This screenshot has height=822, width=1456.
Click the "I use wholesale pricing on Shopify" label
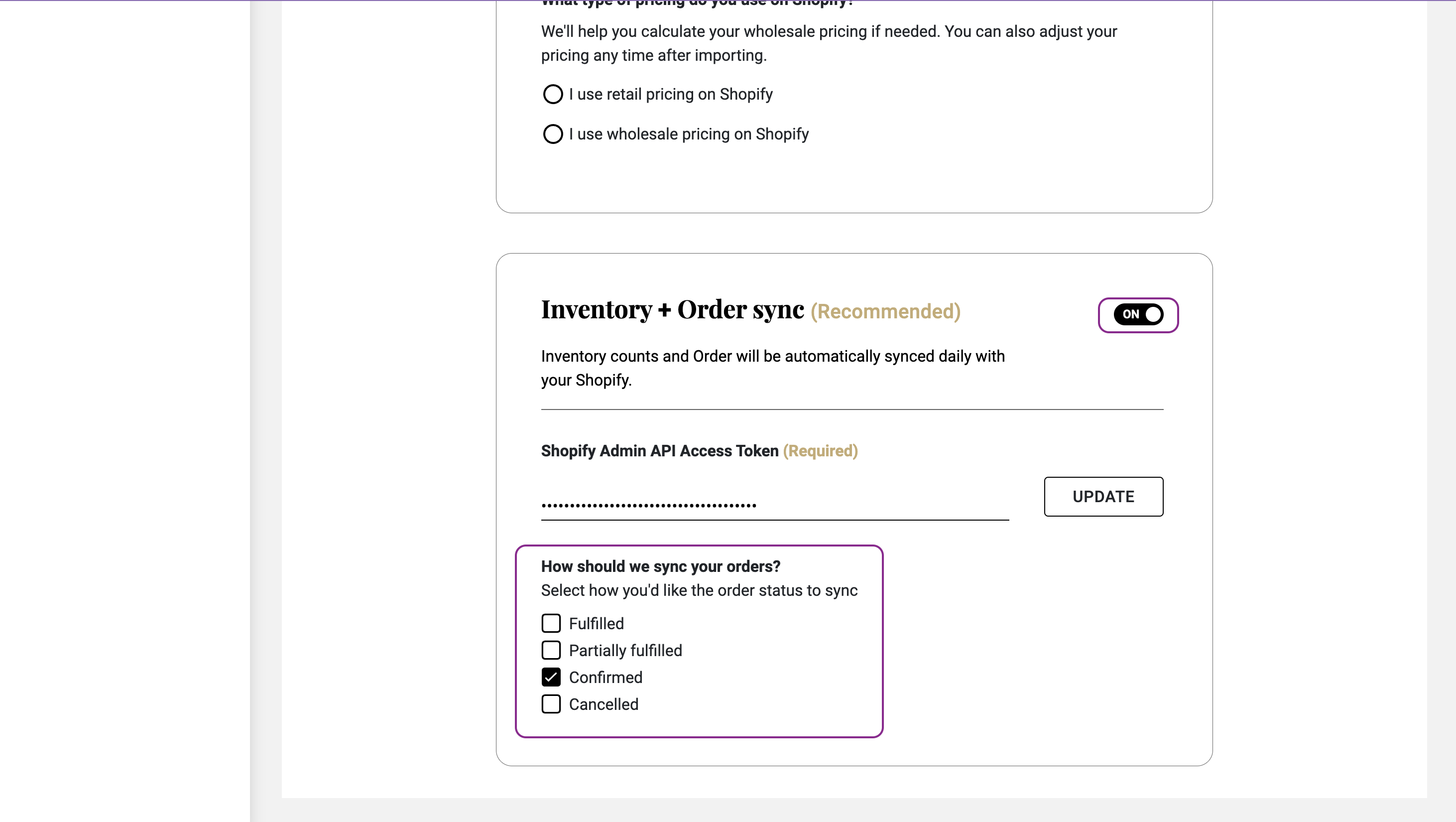tap(689, 134)
